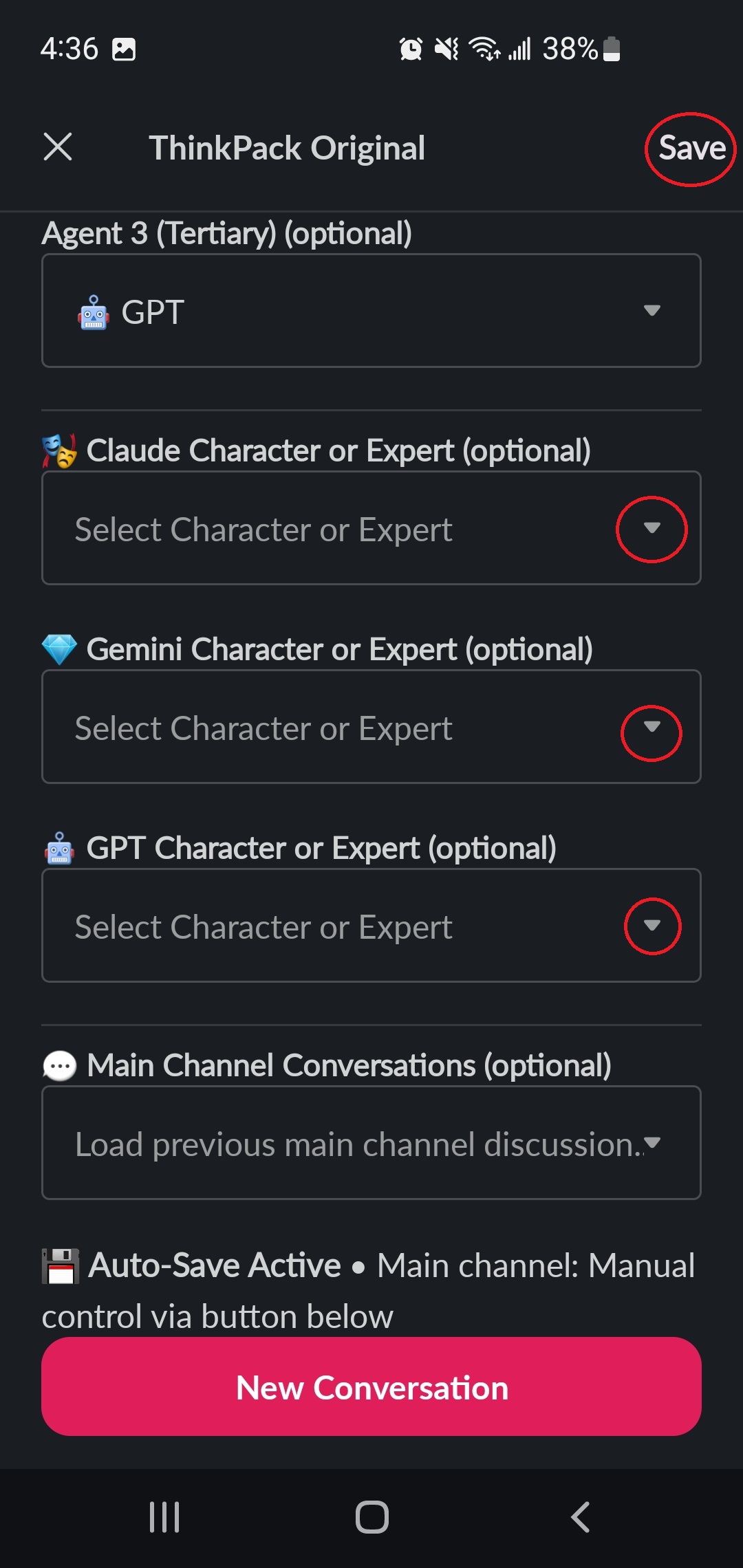Screen dimensions: 743x1568
Task: Click the gem icon next to Gemini
Action: [59, 650]
